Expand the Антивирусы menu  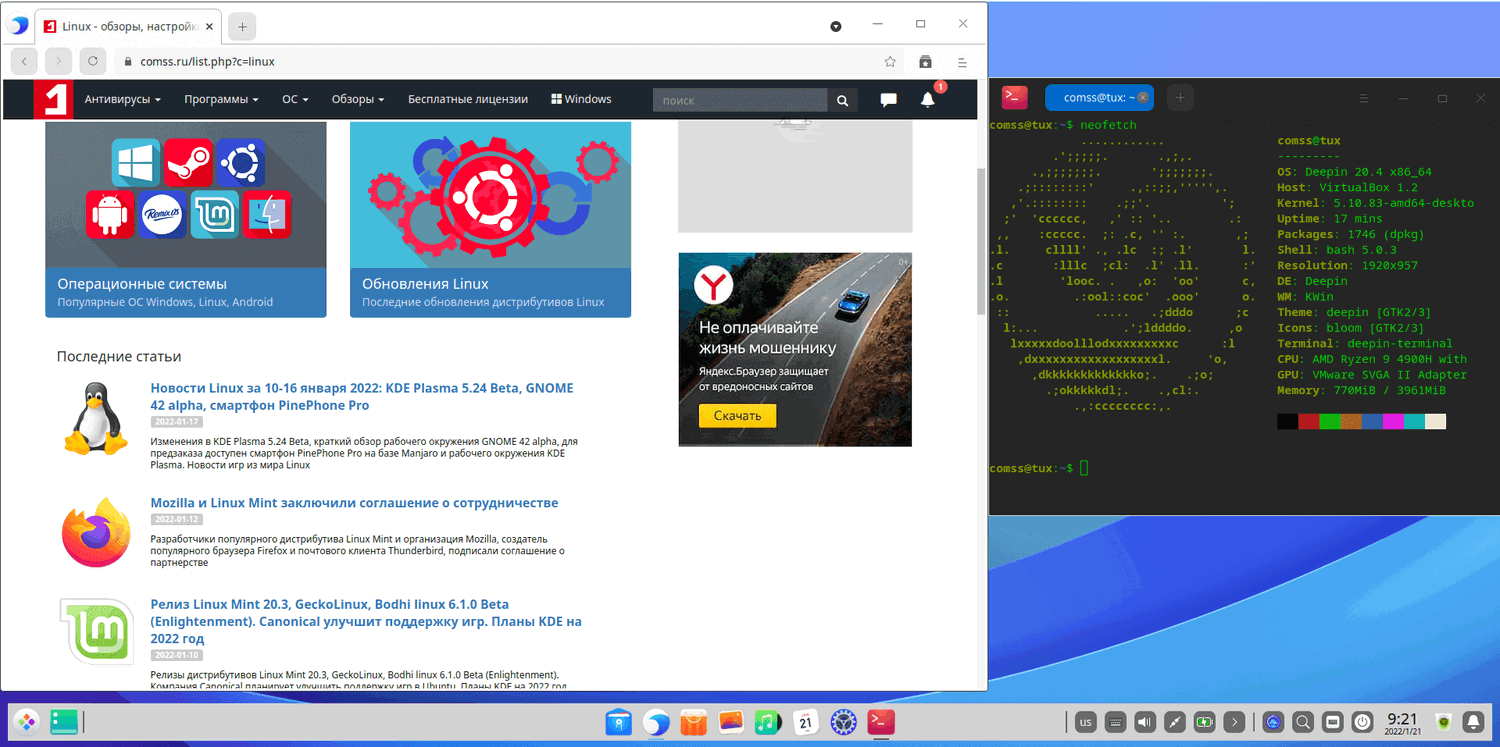(124, 100)
